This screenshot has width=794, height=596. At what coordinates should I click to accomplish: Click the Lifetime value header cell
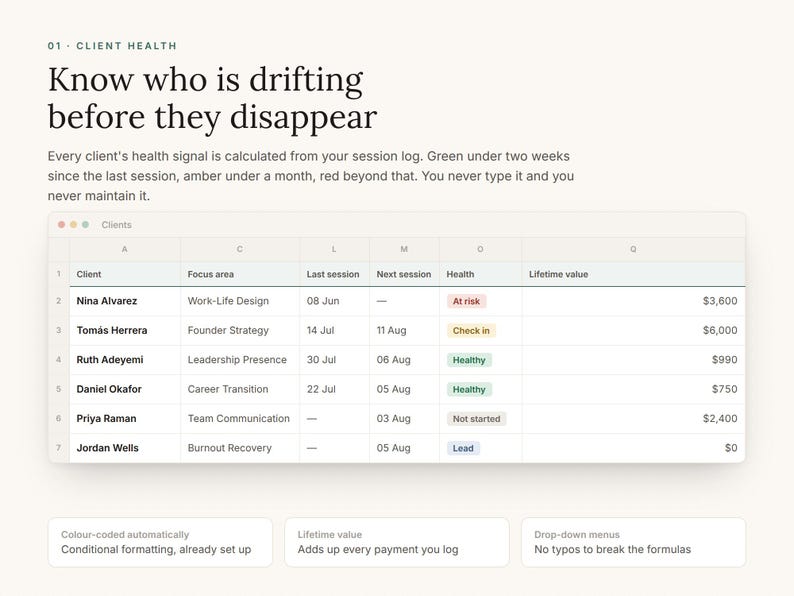click(x=633, y=274)
